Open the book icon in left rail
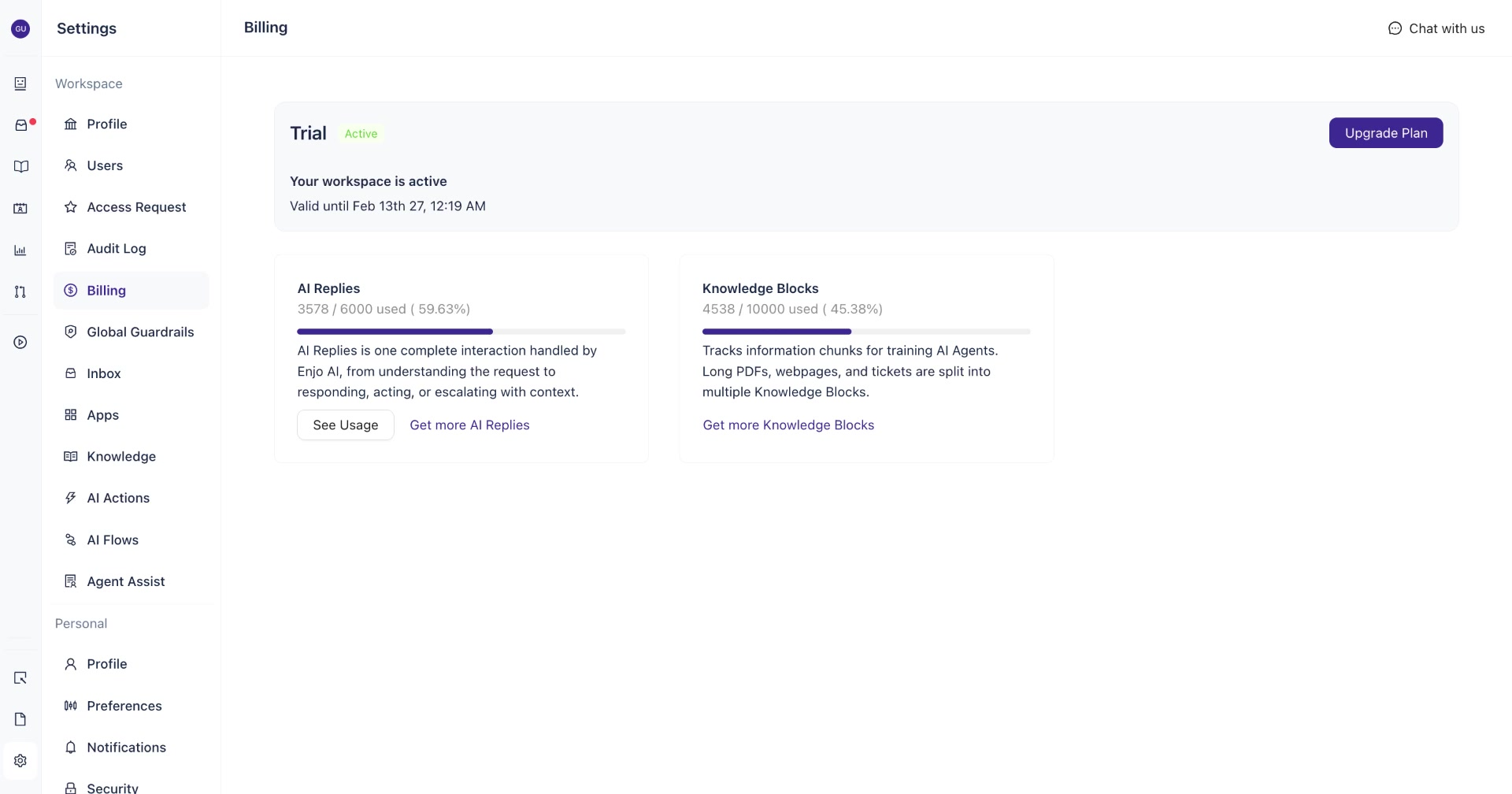Screen dimensions: 1512x794 (x=20, y=166)
